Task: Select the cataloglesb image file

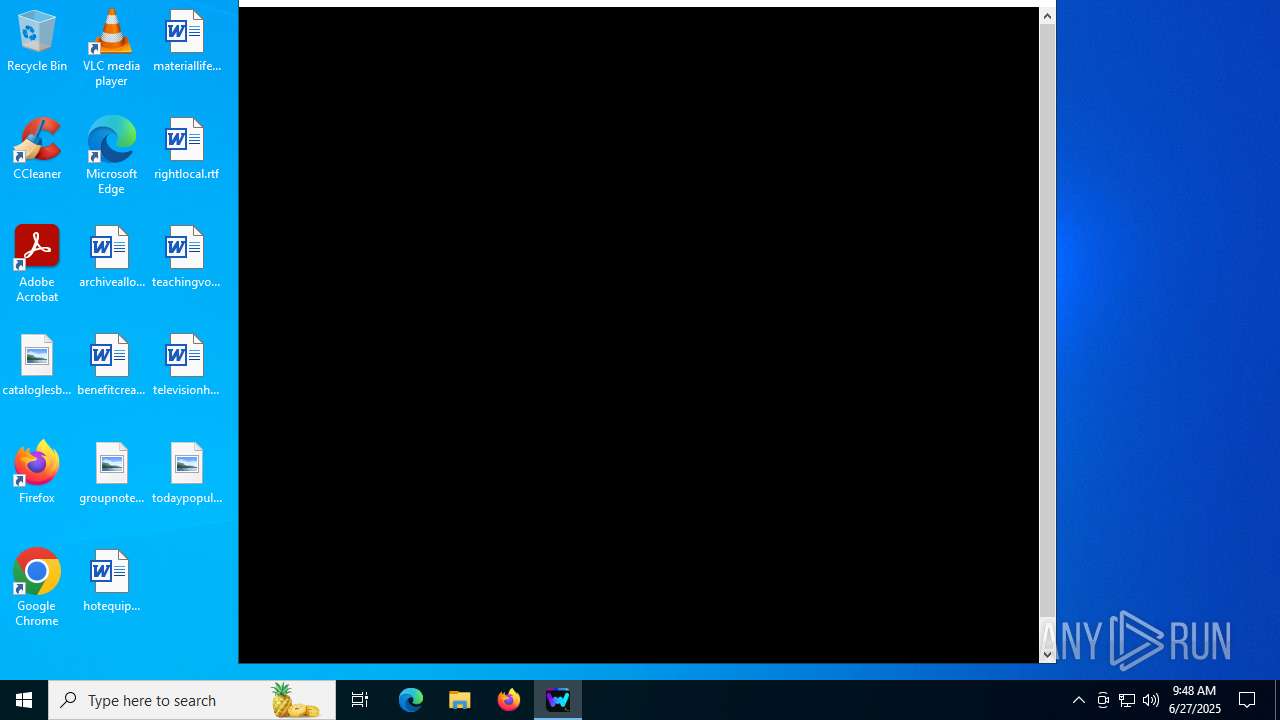Action: [37, 366]
